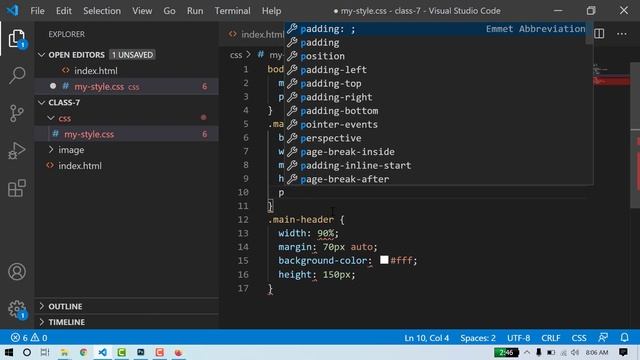This screenshot has height=360, width=640.
Task: Expand the Outline section
Action: (x=41, y=306)
